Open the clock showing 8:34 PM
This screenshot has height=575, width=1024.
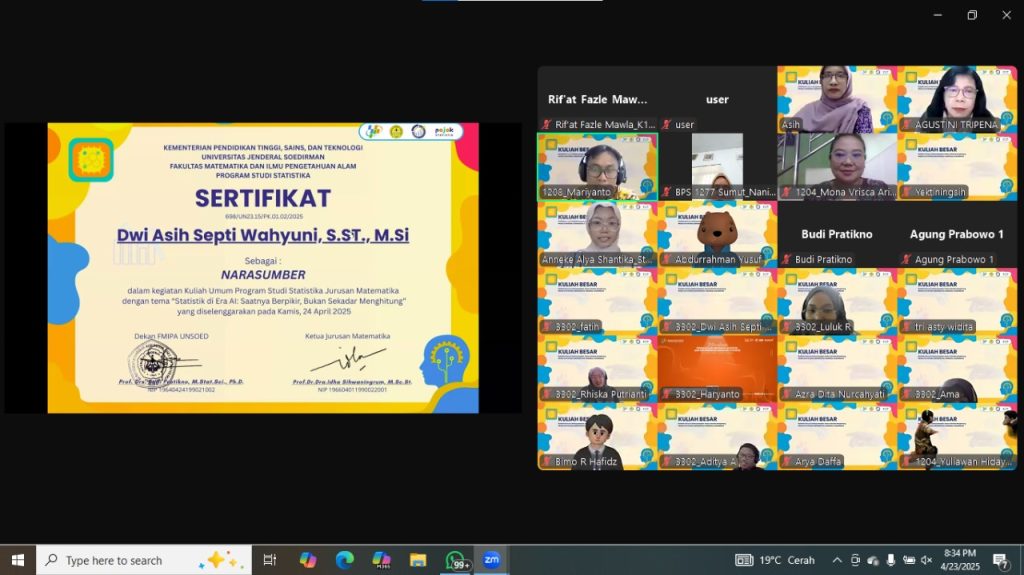click(x=961, y=560)
